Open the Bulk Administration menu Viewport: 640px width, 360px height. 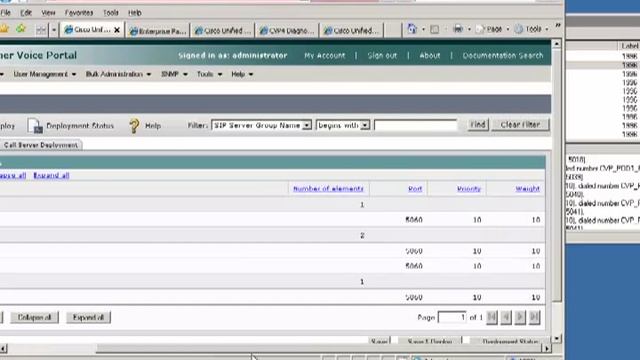click(118, 74)
